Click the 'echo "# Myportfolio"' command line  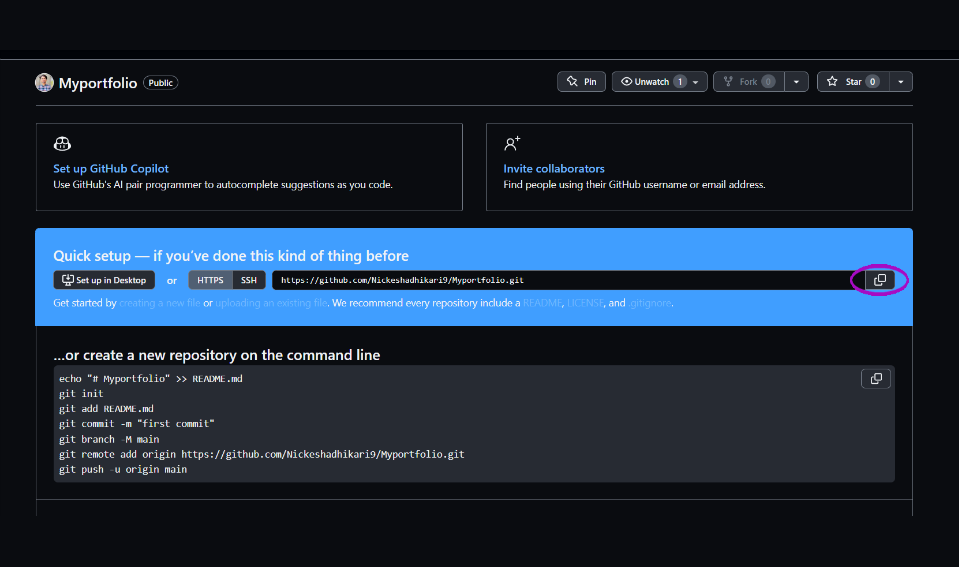(x=150, y=379)
